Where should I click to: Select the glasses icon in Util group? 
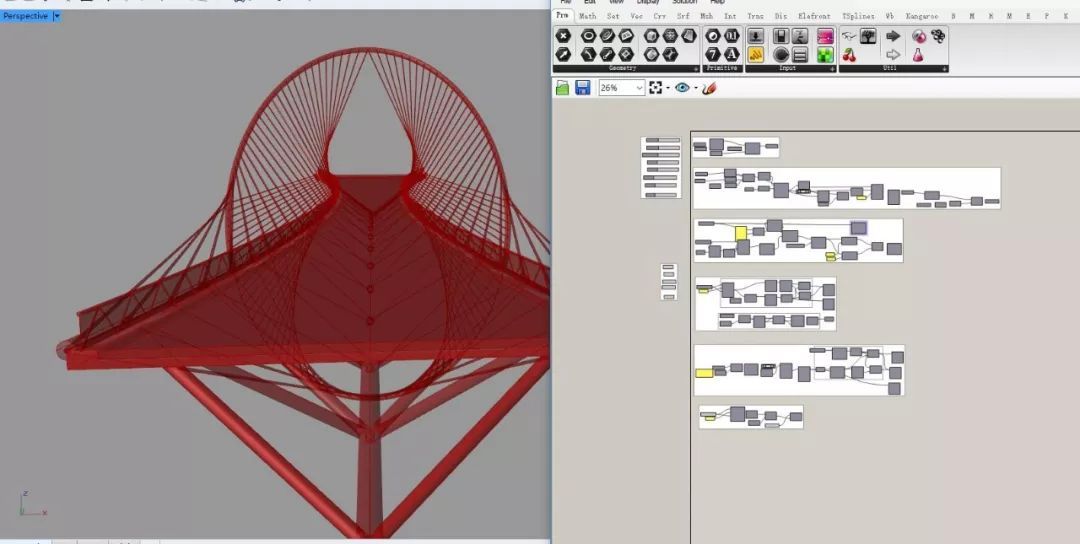[849, 36]
